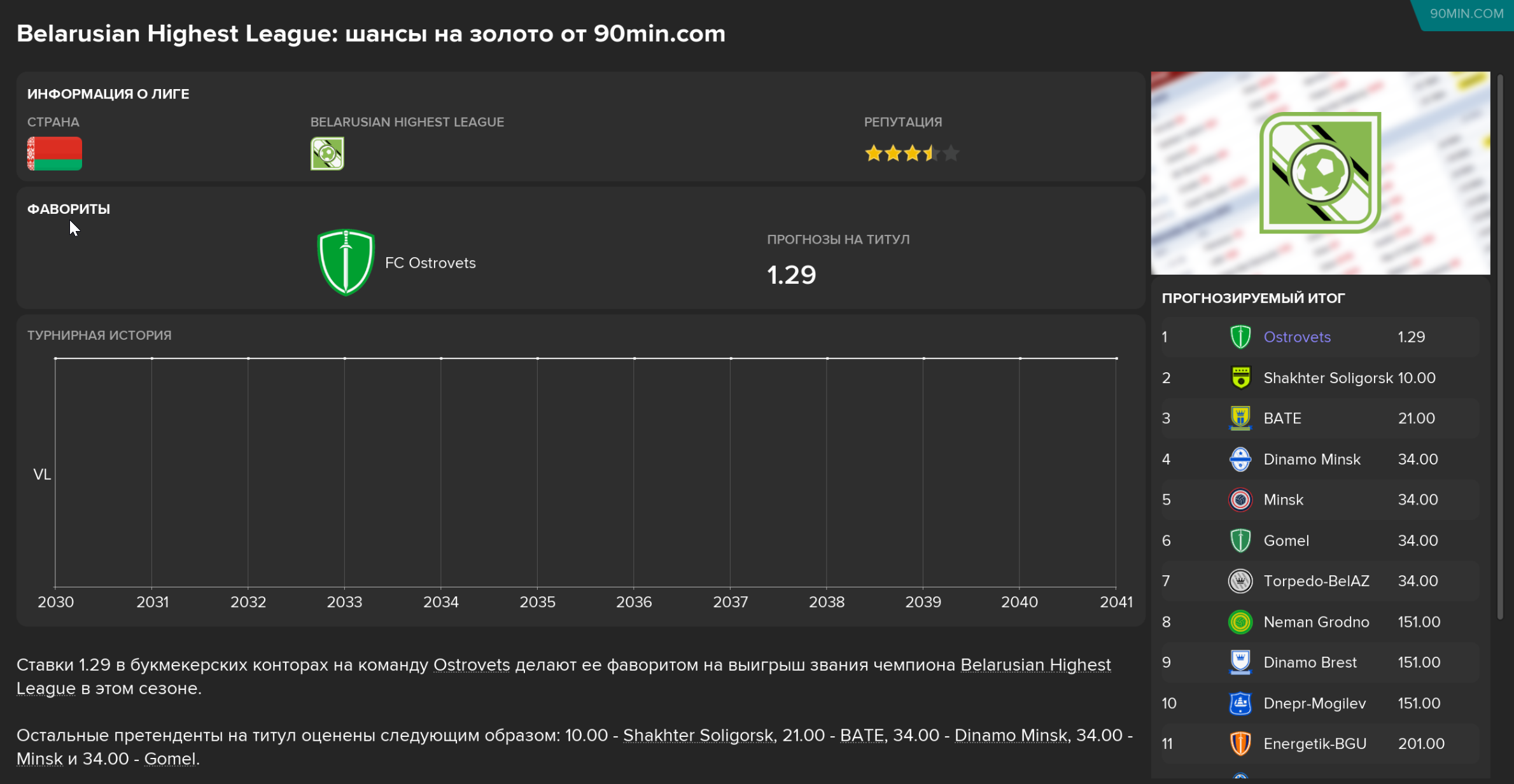Click Energetik-BGU odds value 201.00
1514x784 pixels.
pyautogui.click(x=1421, y=743)
